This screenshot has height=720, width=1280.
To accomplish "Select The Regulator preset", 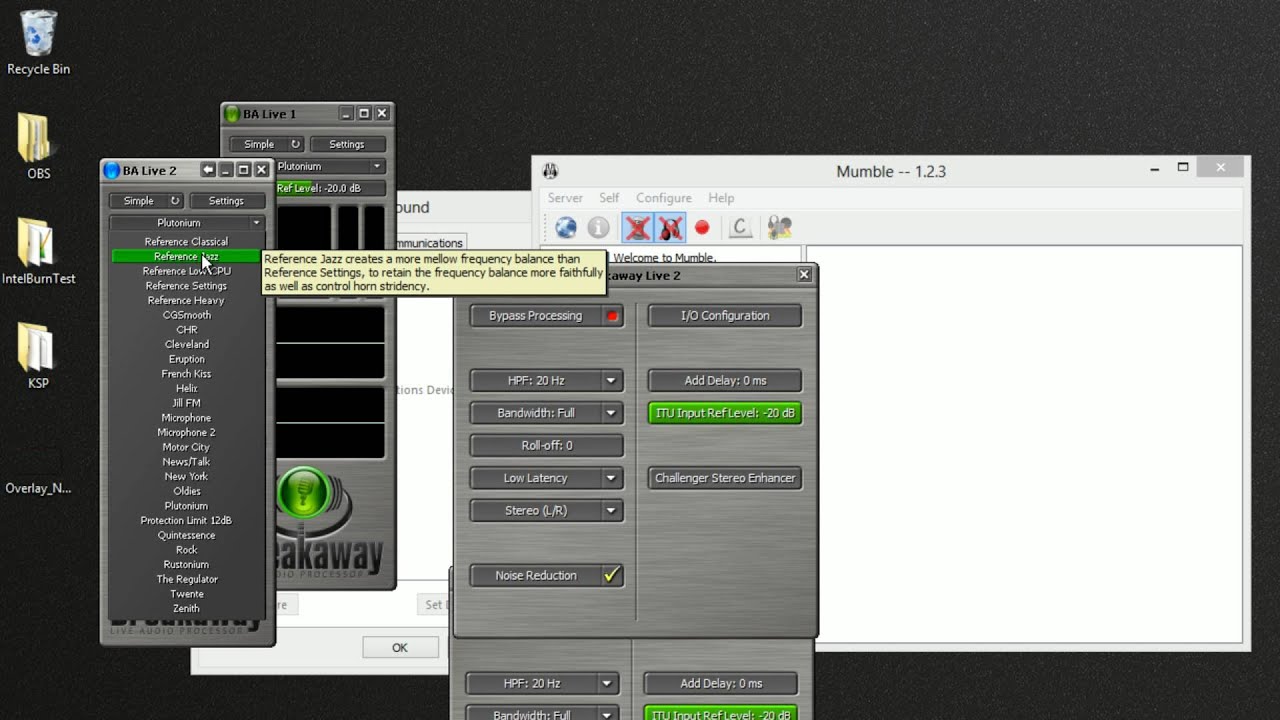I will coord(186,579).
